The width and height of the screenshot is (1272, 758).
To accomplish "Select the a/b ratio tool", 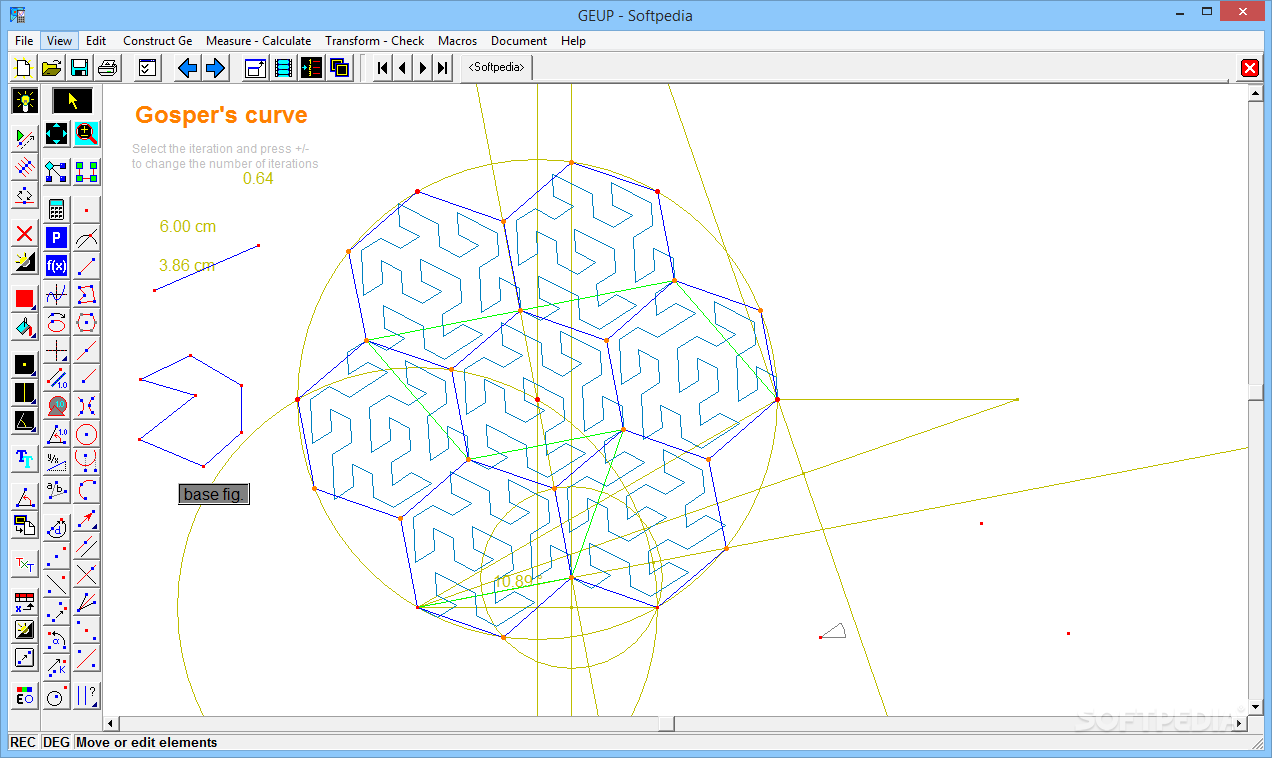I will point(57,490).
